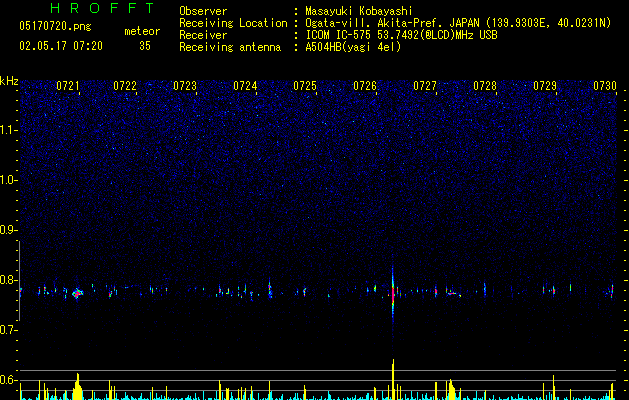Click the Receiving Location label
Viewport: 629px width, 400px height.
(x=233, y=23)
